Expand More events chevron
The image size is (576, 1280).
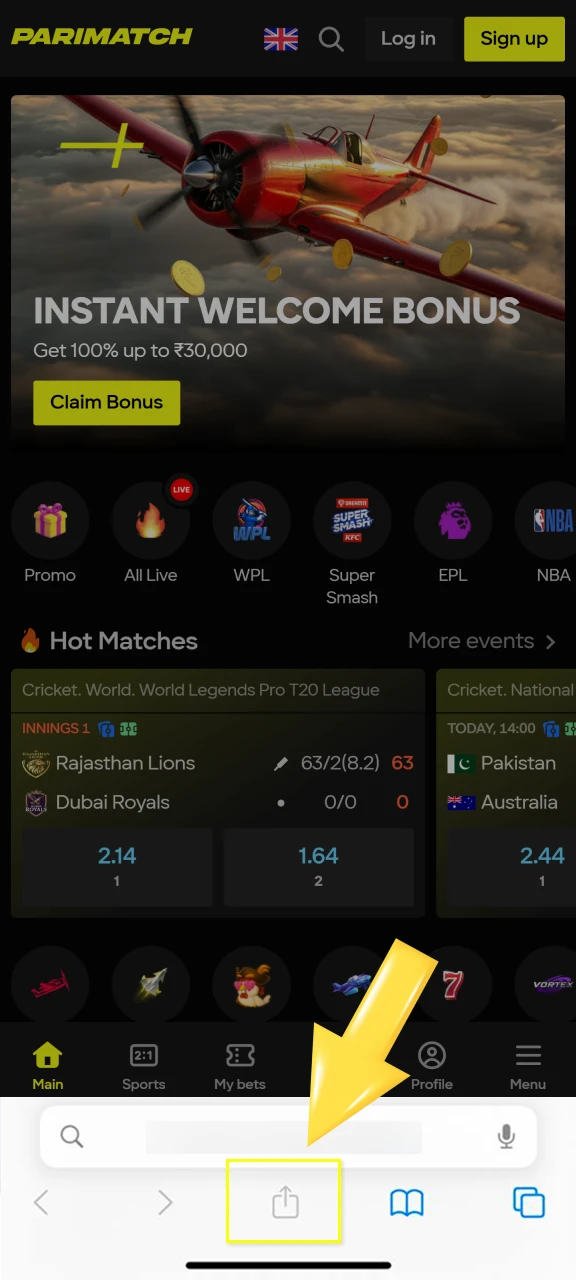pyautogui.click(x=550, y=642)
